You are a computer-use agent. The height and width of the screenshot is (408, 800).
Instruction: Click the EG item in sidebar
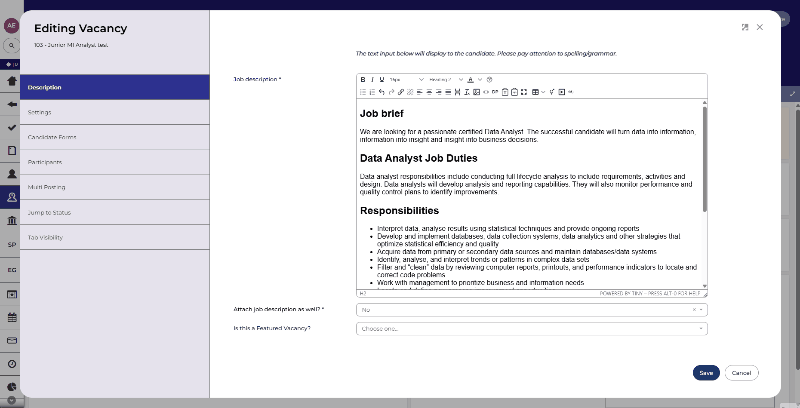click(x=12, y=270)
